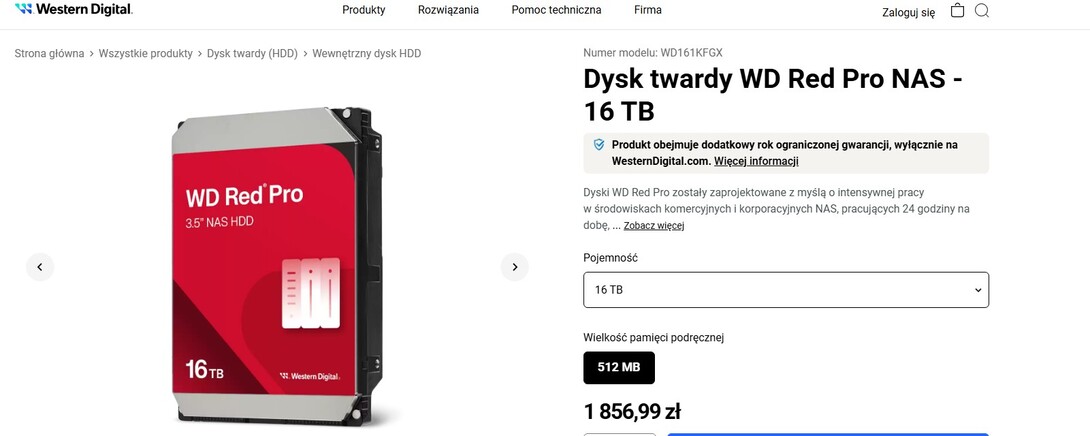Screen dimensions: 1090x436
Task: Expand description via Zobacz więcej
Action: tap(654, 226)
